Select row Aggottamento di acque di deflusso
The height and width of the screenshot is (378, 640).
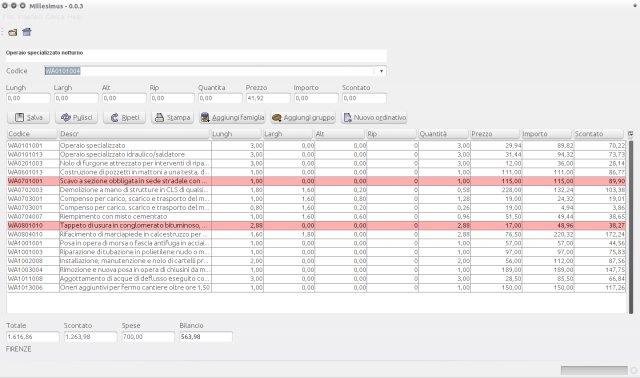(316, 279)
